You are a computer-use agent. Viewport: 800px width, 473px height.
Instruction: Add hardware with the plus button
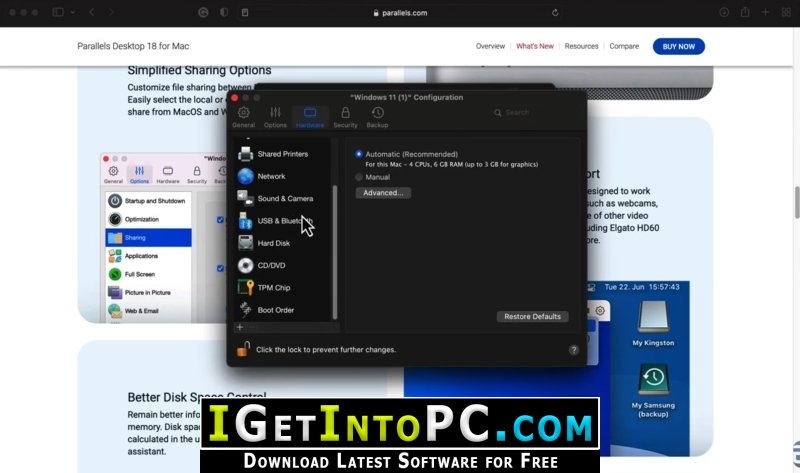pos(240,327)
